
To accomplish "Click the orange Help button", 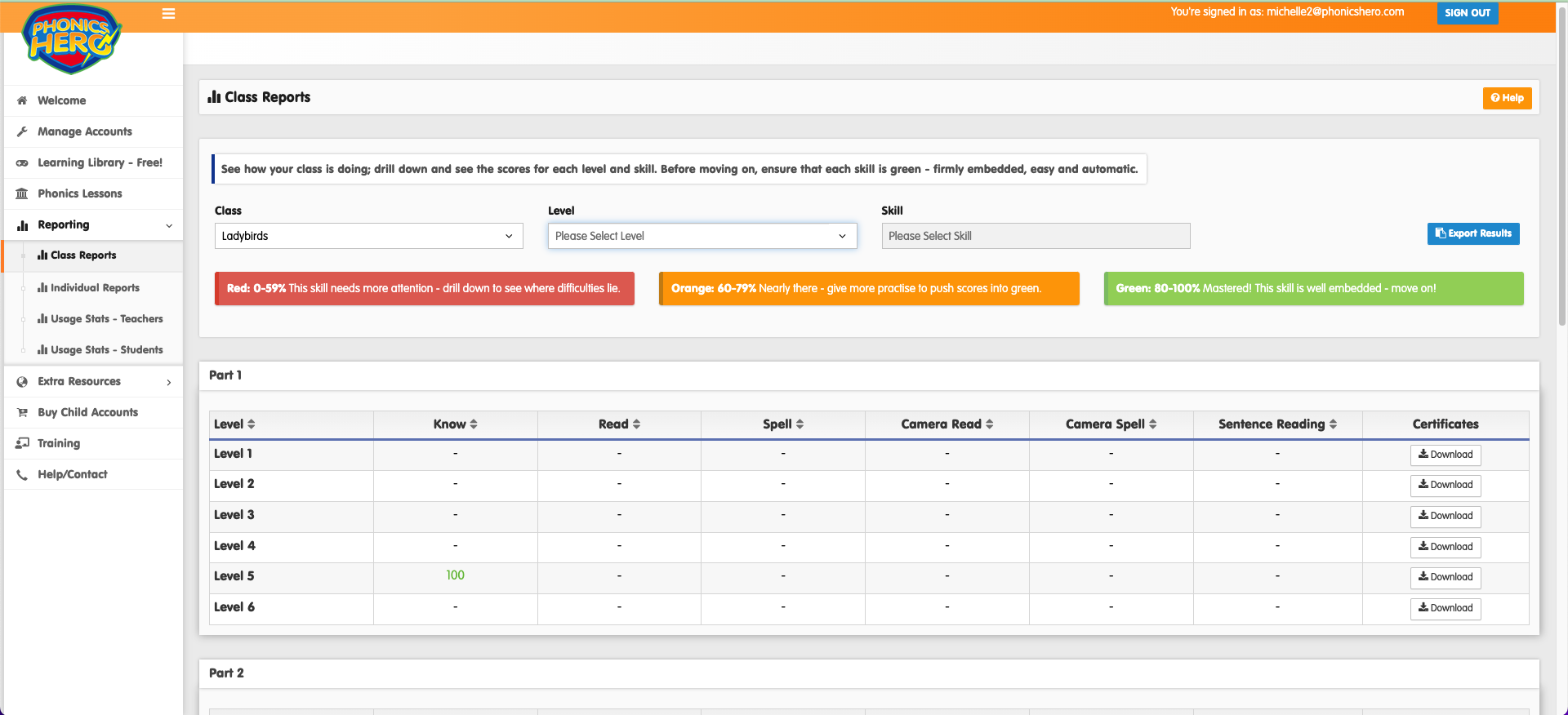I will pyautogui.click(x=1507, y=98).
